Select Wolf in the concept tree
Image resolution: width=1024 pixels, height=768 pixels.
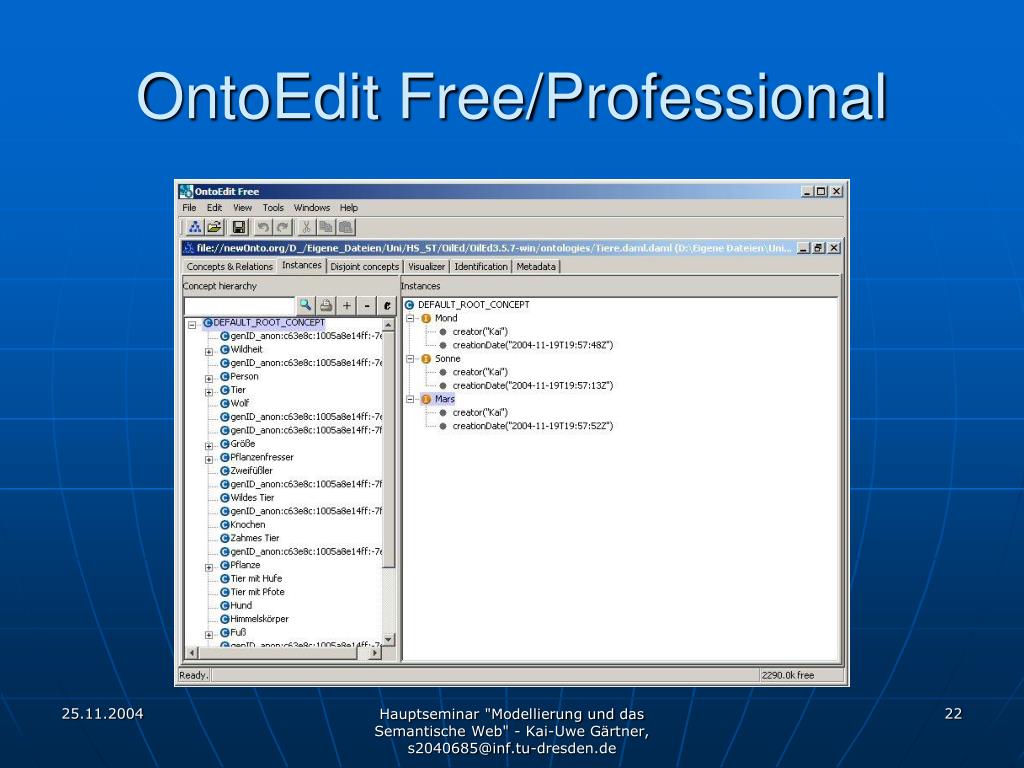pyautogui.click(x=240, y=404)
